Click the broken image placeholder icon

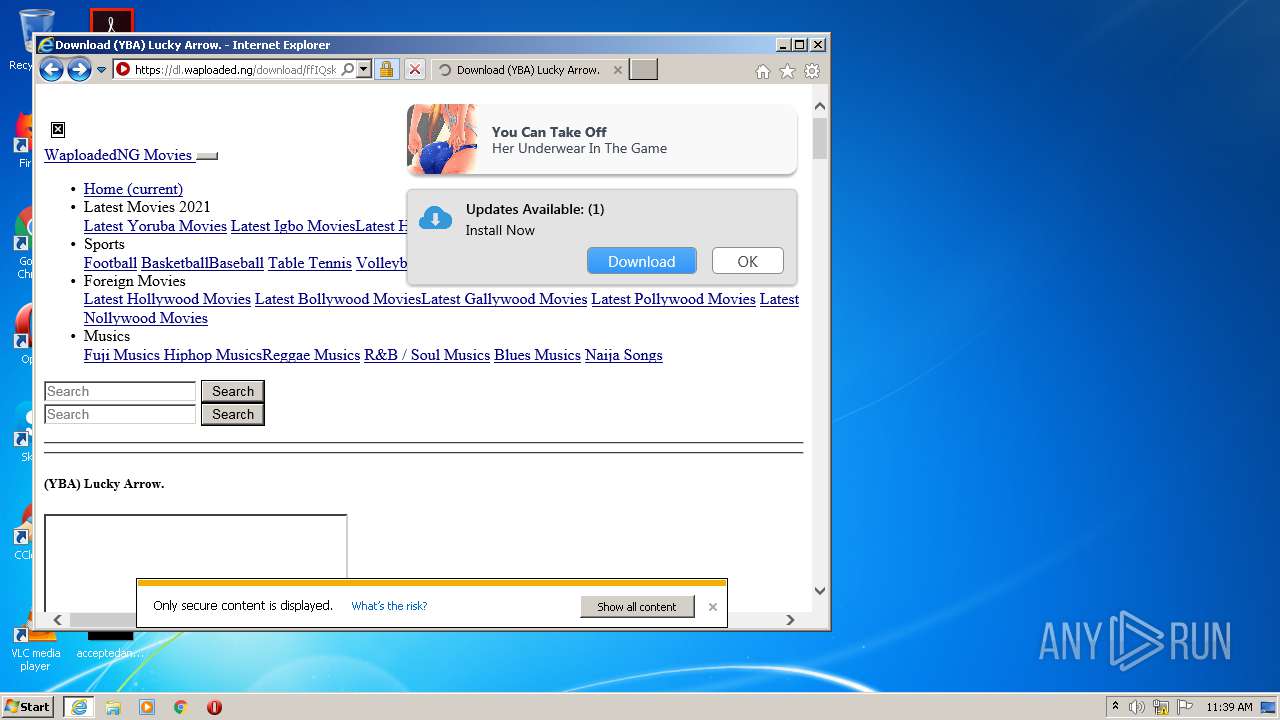coord(58,129)
